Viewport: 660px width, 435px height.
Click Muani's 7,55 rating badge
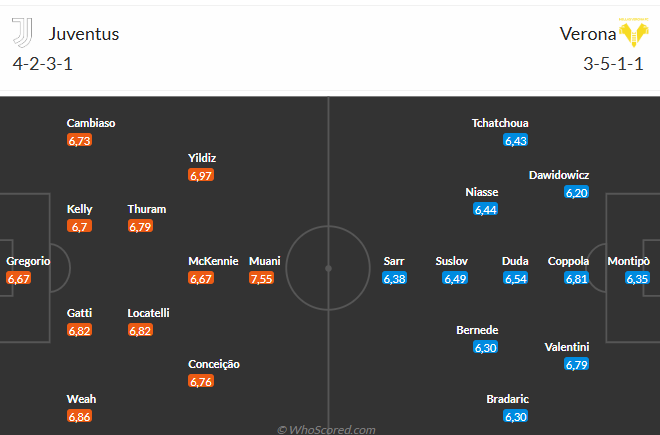[261, 278]
